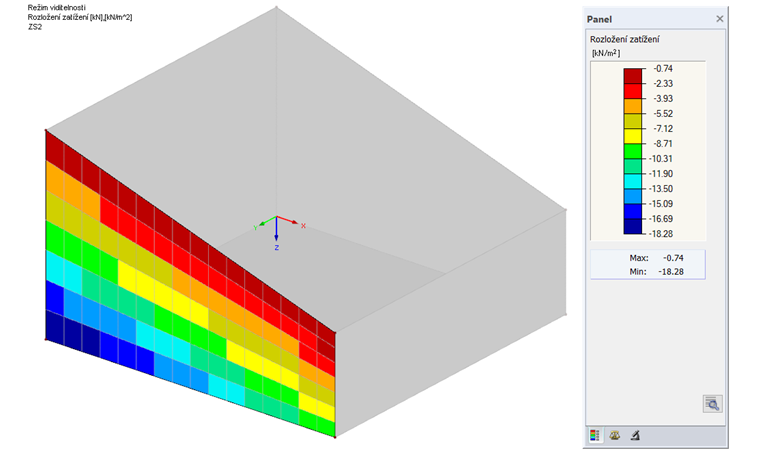760x455 pixels.
Task: Click the Max: -0.74 summary row
Action: coord(656,258)
